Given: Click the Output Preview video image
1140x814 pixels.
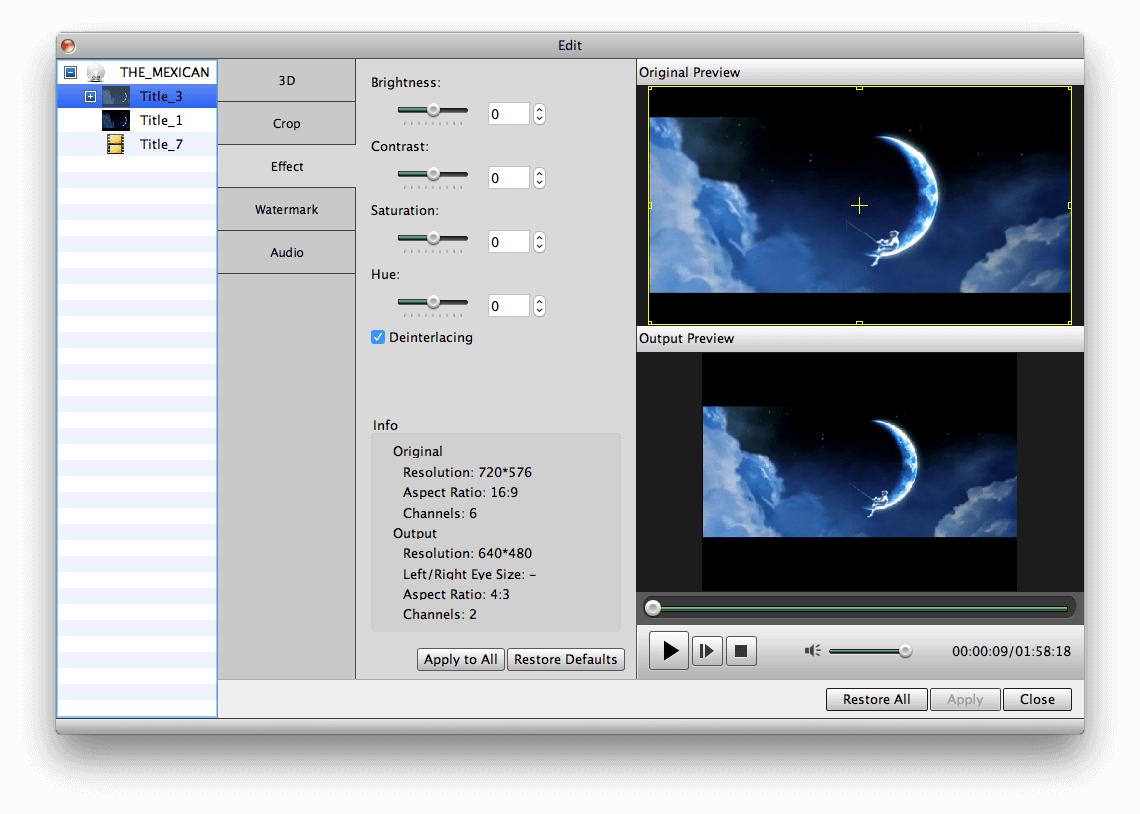Looking at the screenshot, I should (859, 472).
